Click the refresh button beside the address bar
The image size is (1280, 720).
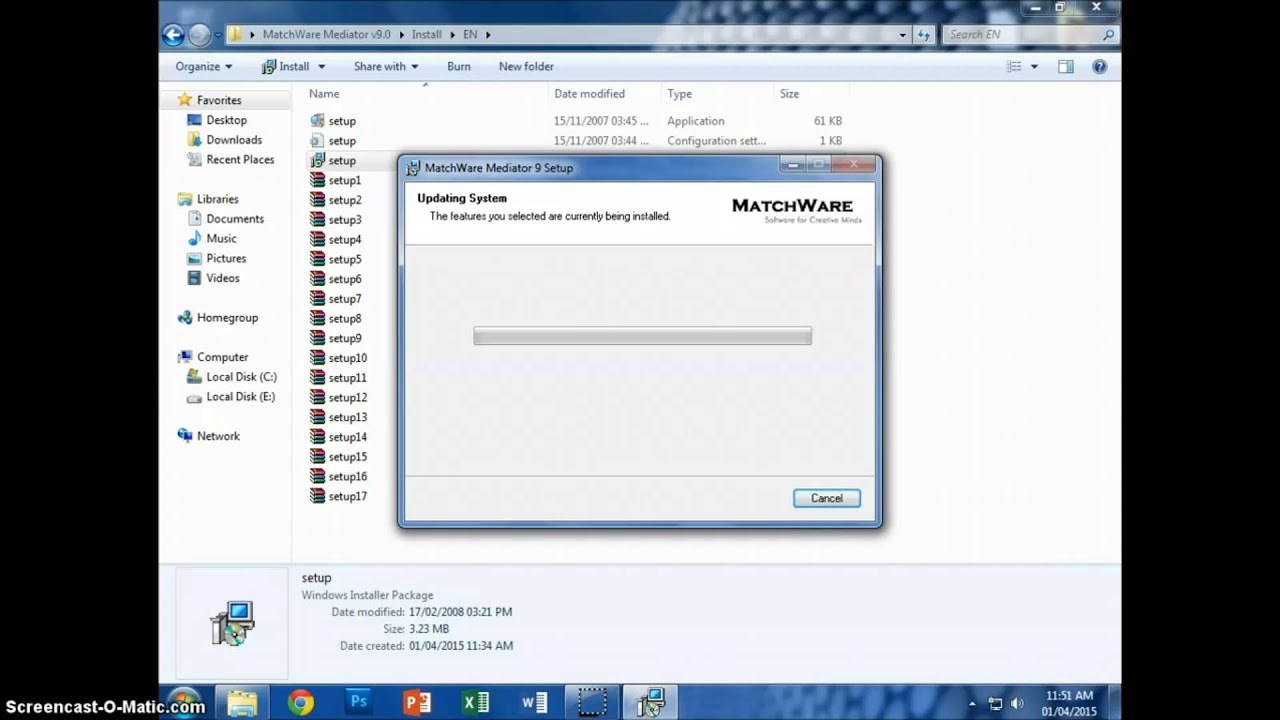pyautogui.click(x=924, y=34)
